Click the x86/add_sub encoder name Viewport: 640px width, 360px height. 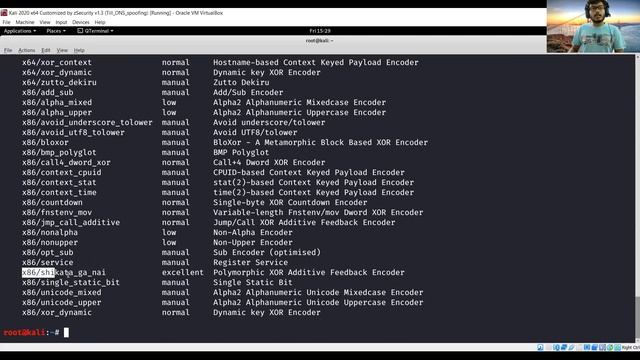[48, 92]
